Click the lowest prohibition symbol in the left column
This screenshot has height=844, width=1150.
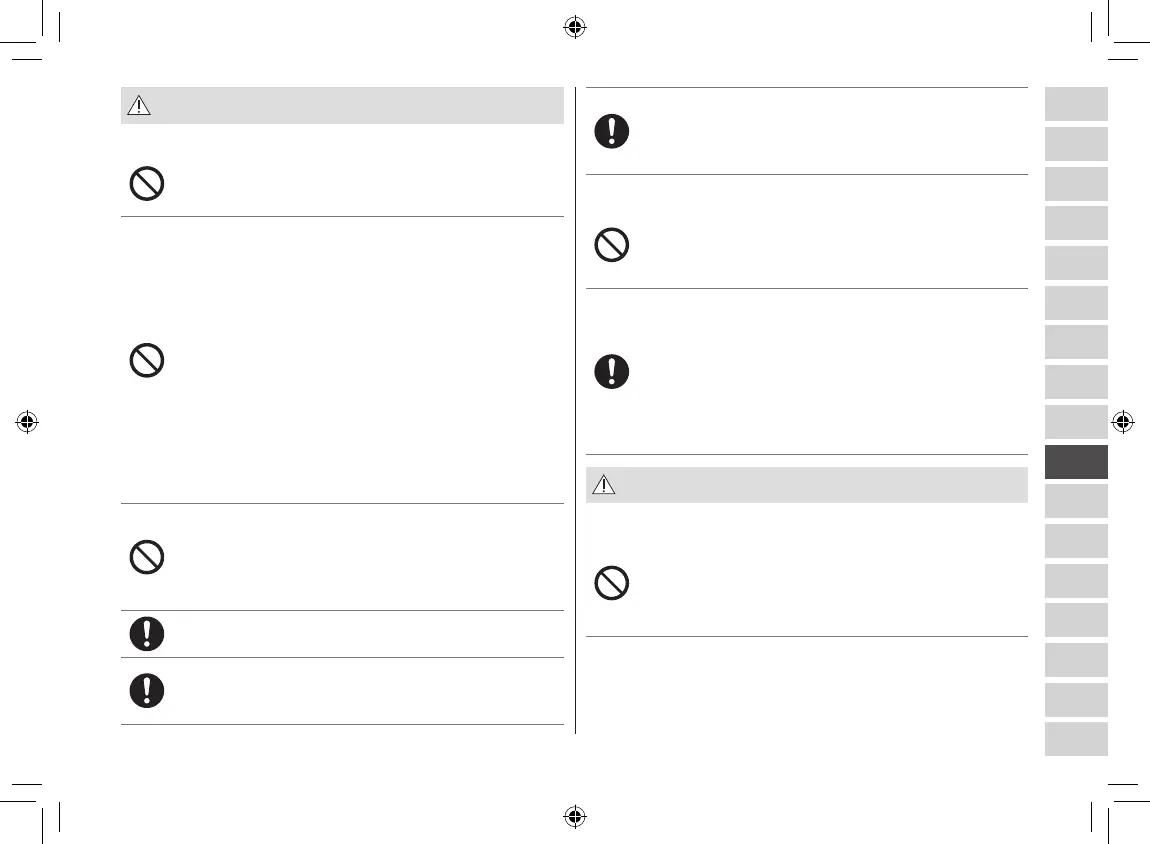click(147, 557)
